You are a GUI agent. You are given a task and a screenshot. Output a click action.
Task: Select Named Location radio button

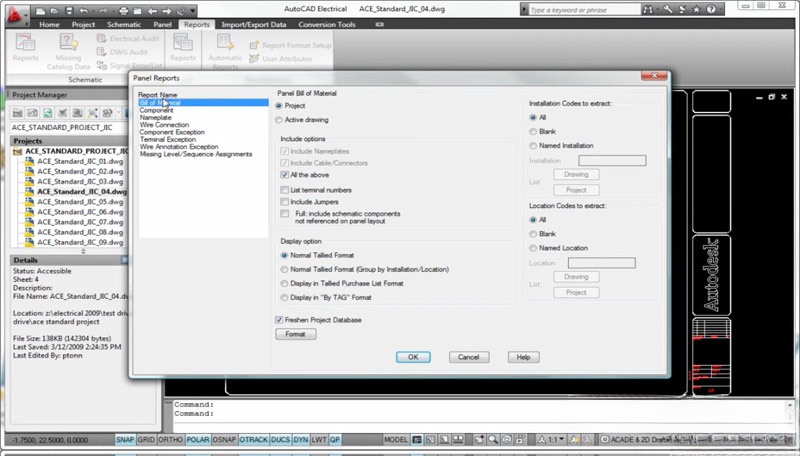(x=533, y=248)
